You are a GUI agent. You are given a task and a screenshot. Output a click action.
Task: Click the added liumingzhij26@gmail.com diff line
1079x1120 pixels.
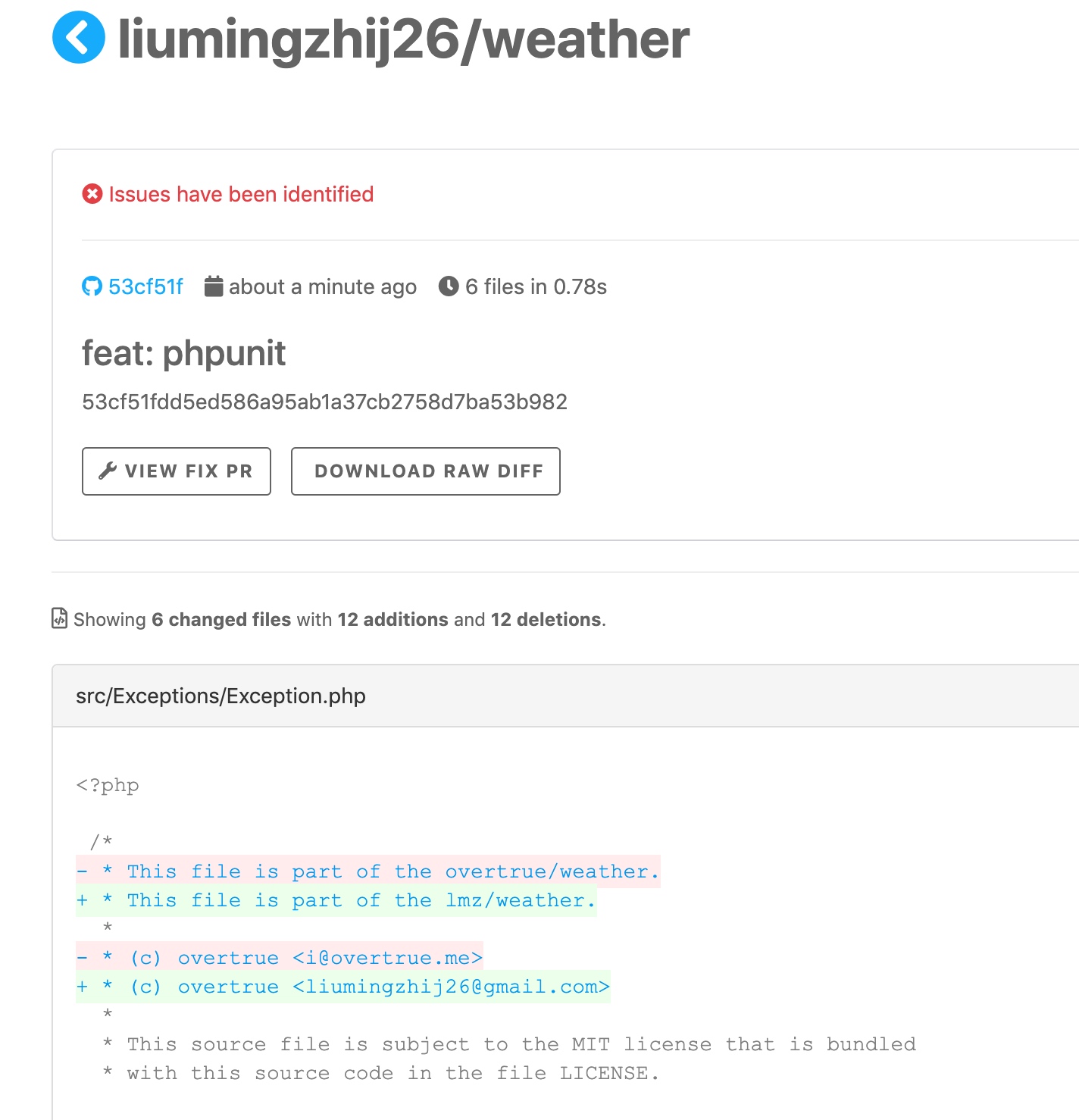point(343,987)
